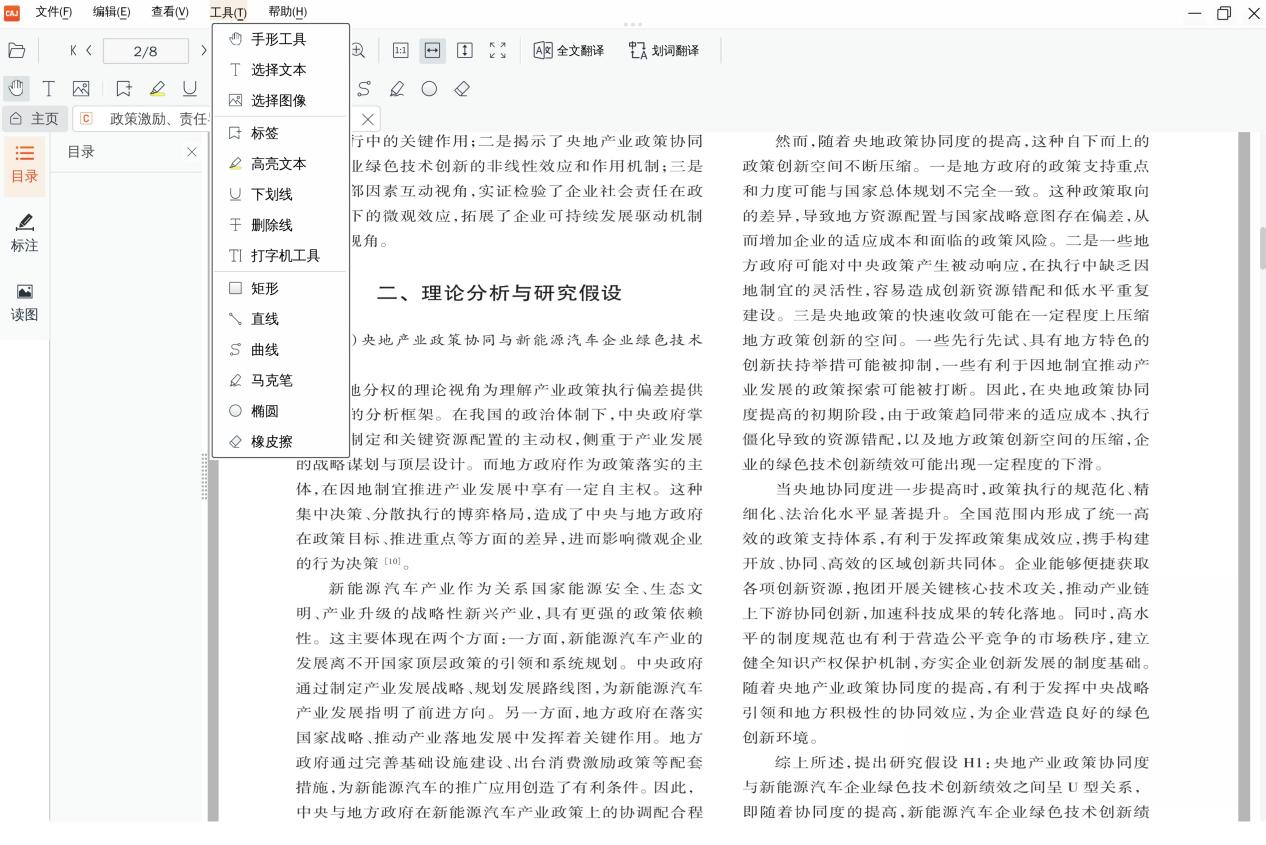Toggle fit-to-height view

pos(465,50)
